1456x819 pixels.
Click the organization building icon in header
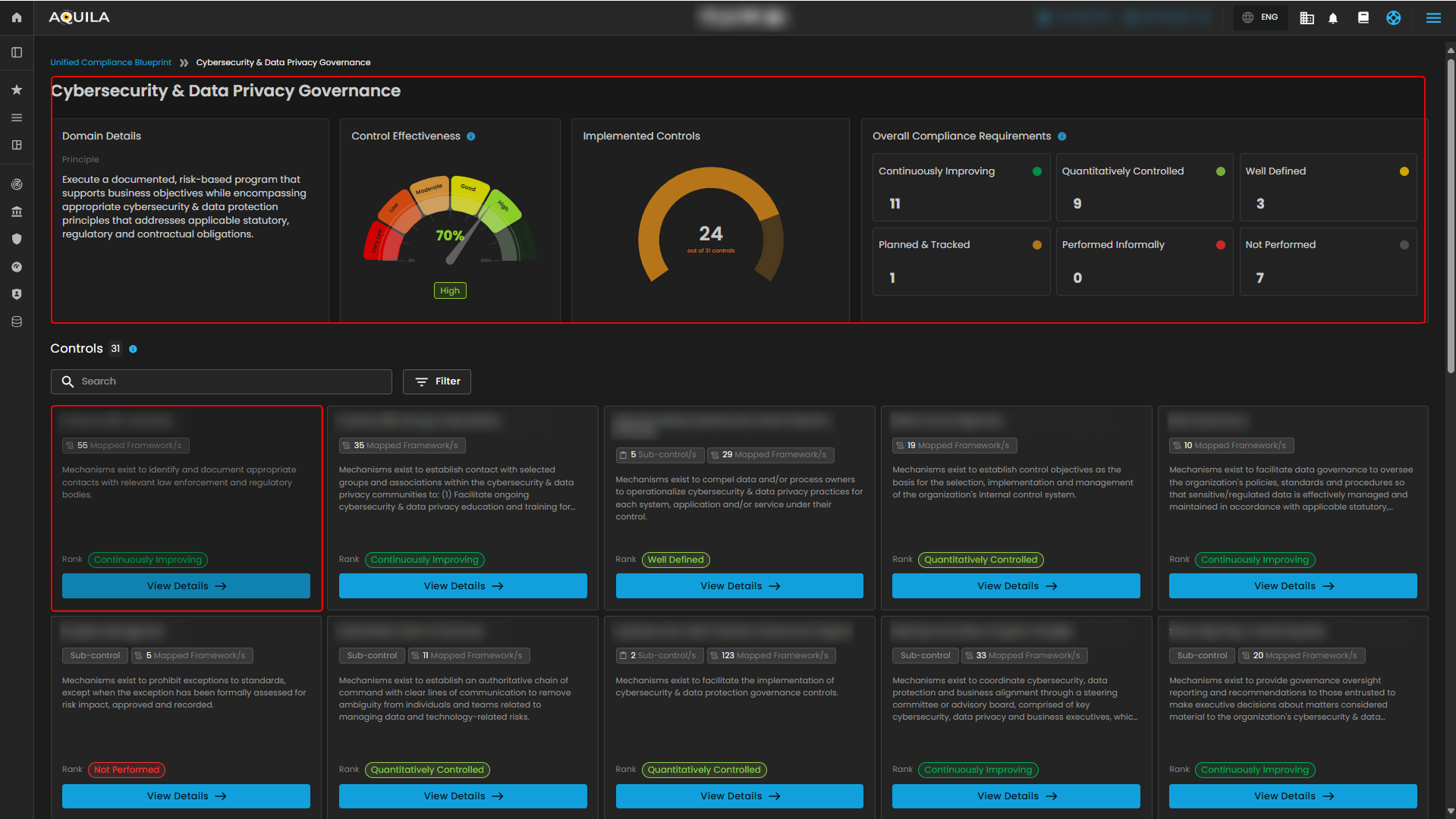coord(1307,17)
